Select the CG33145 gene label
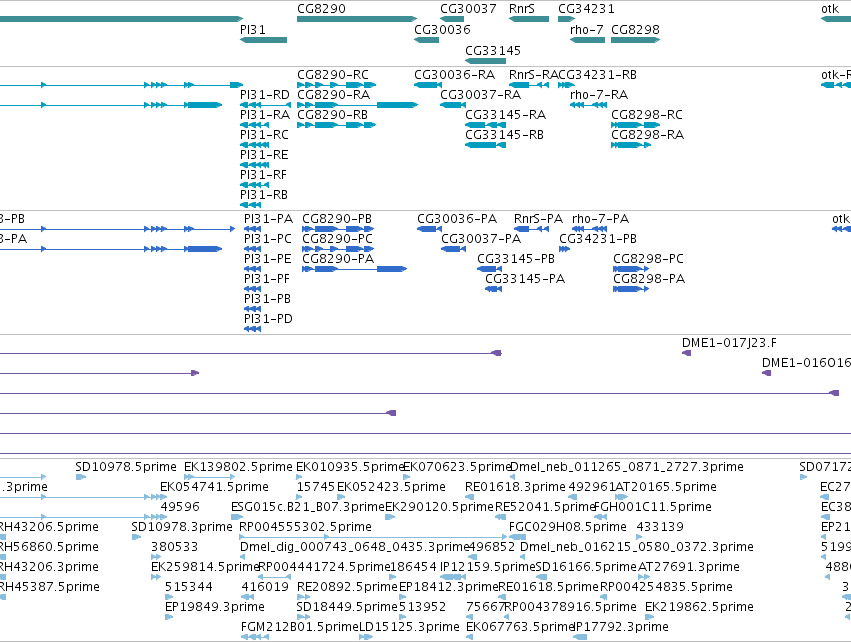The image size is (851, 642). [x=493, y=50]
